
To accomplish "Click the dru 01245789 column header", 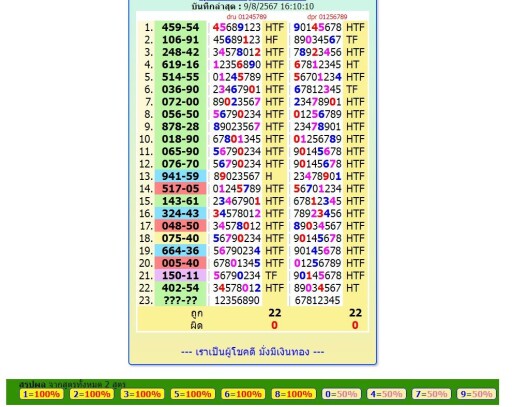I will [x=246, y=17].
